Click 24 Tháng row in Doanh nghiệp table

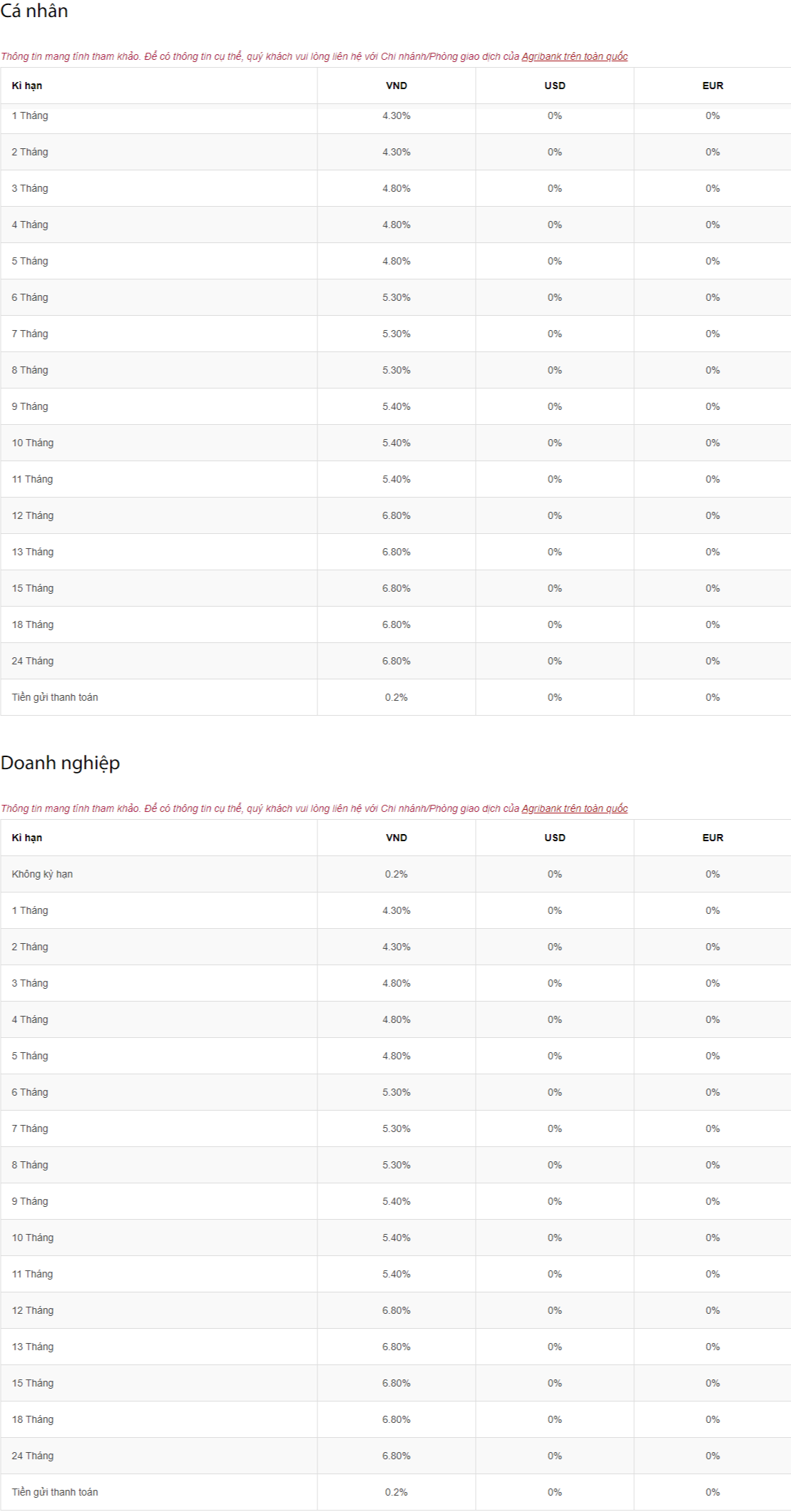coord(395,1456)
